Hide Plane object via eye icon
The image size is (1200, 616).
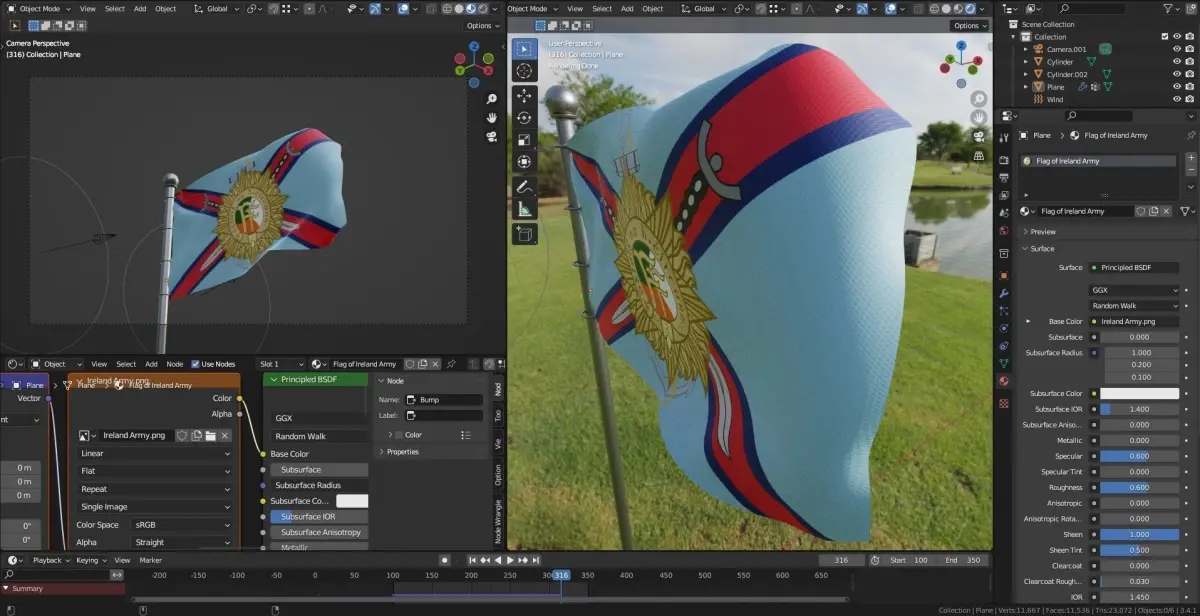coord(1178,87)
